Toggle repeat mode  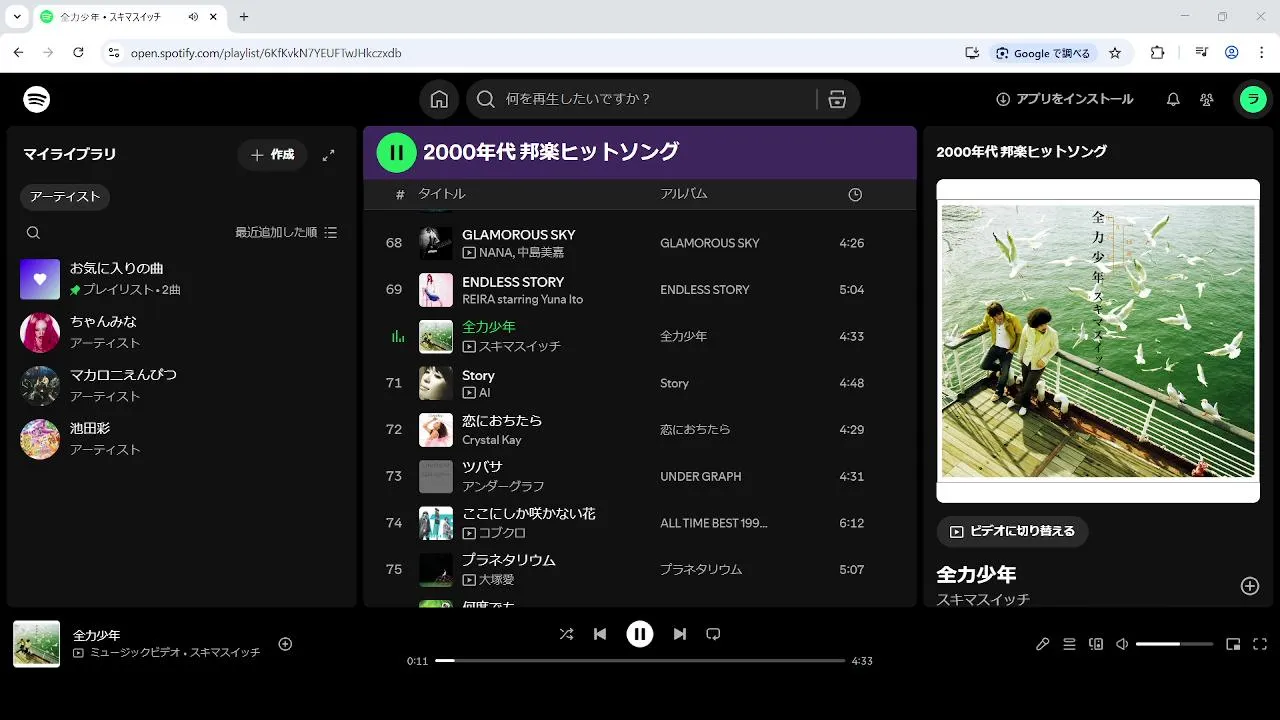coord(713,634)
